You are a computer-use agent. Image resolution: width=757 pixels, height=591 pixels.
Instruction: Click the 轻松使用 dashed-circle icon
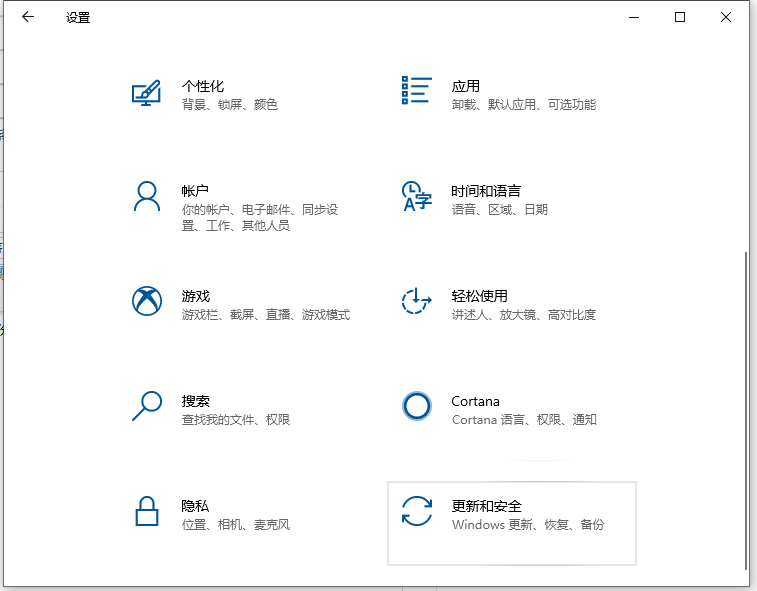coord(416,301)
